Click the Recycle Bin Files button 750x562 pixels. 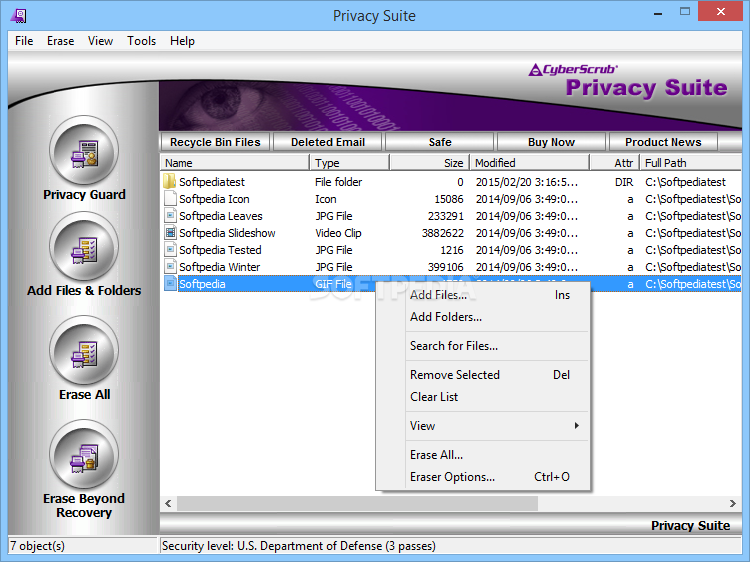point(215,142)
